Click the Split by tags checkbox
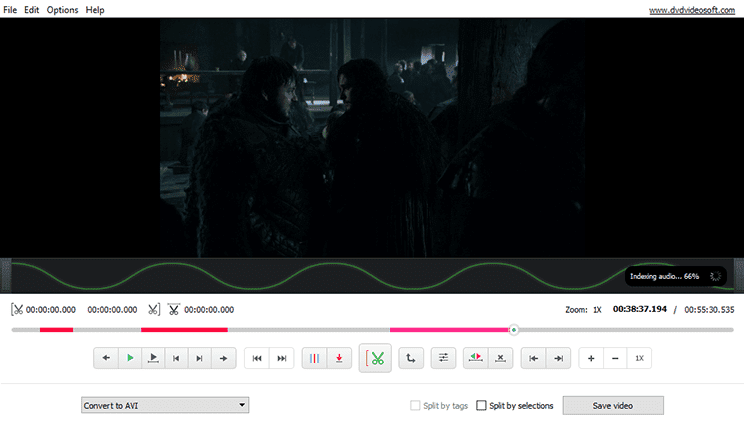 pos(415,406)
